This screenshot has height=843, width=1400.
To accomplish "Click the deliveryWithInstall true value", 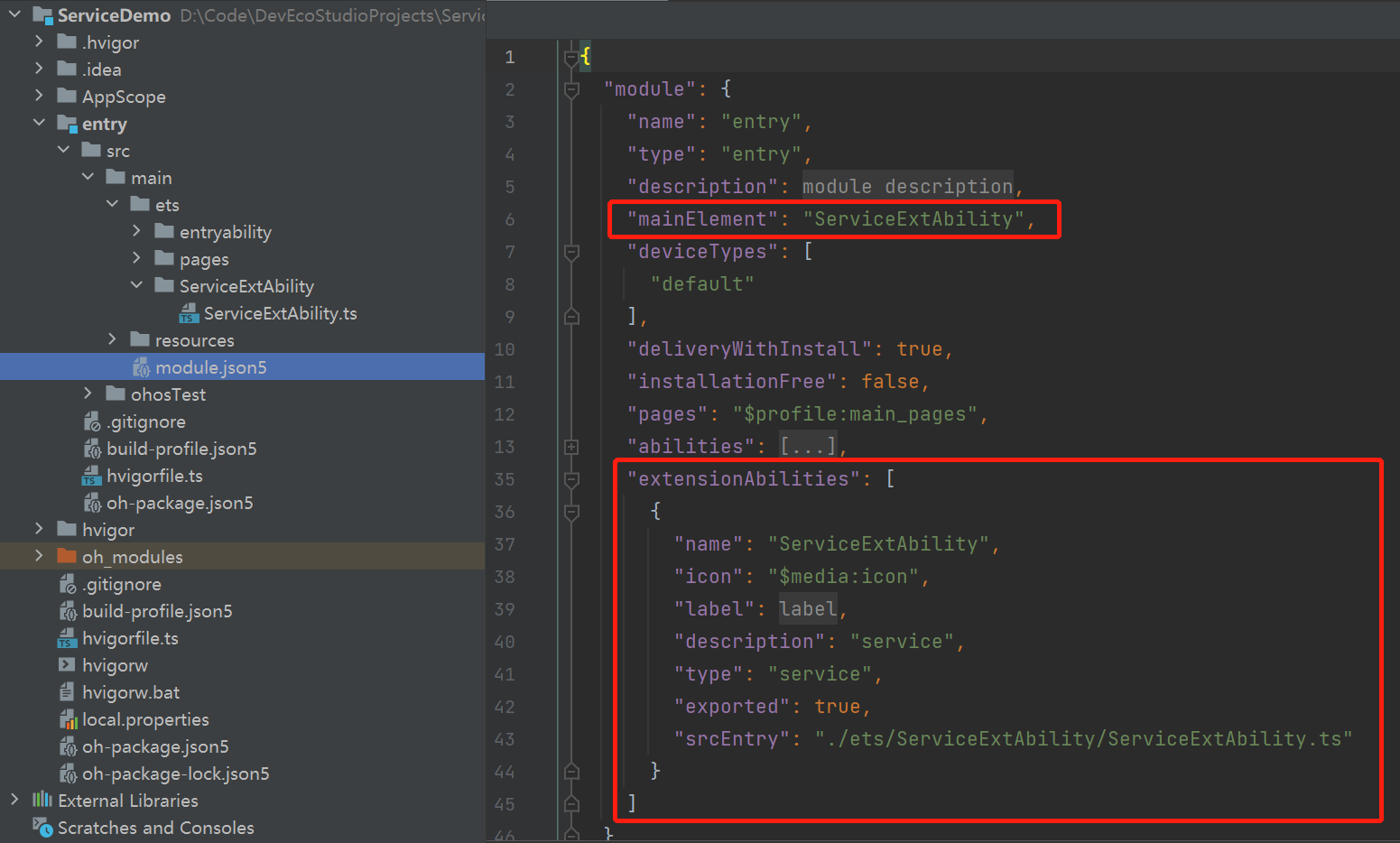I will 920,348.
